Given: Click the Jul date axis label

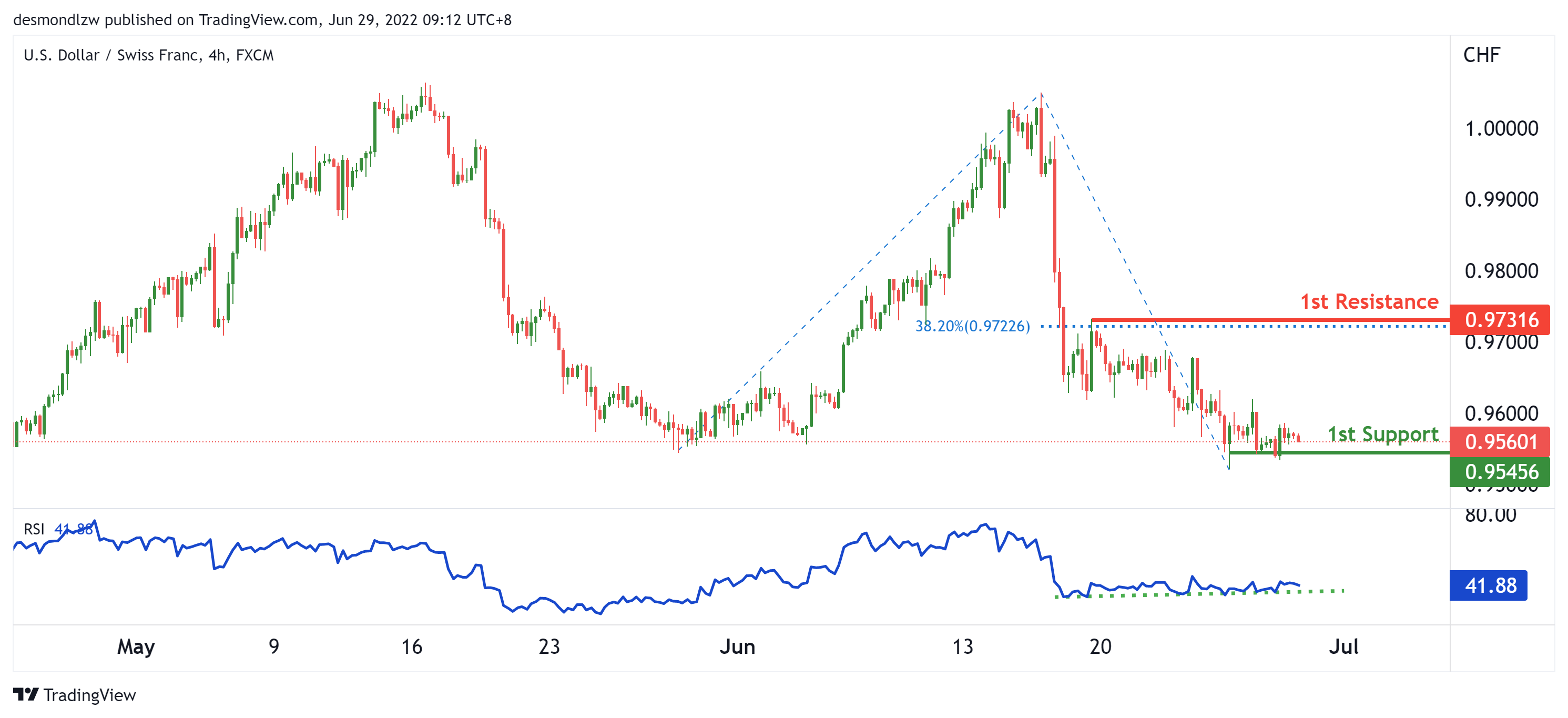Looking at the screenshot, I should [1343, 646].
